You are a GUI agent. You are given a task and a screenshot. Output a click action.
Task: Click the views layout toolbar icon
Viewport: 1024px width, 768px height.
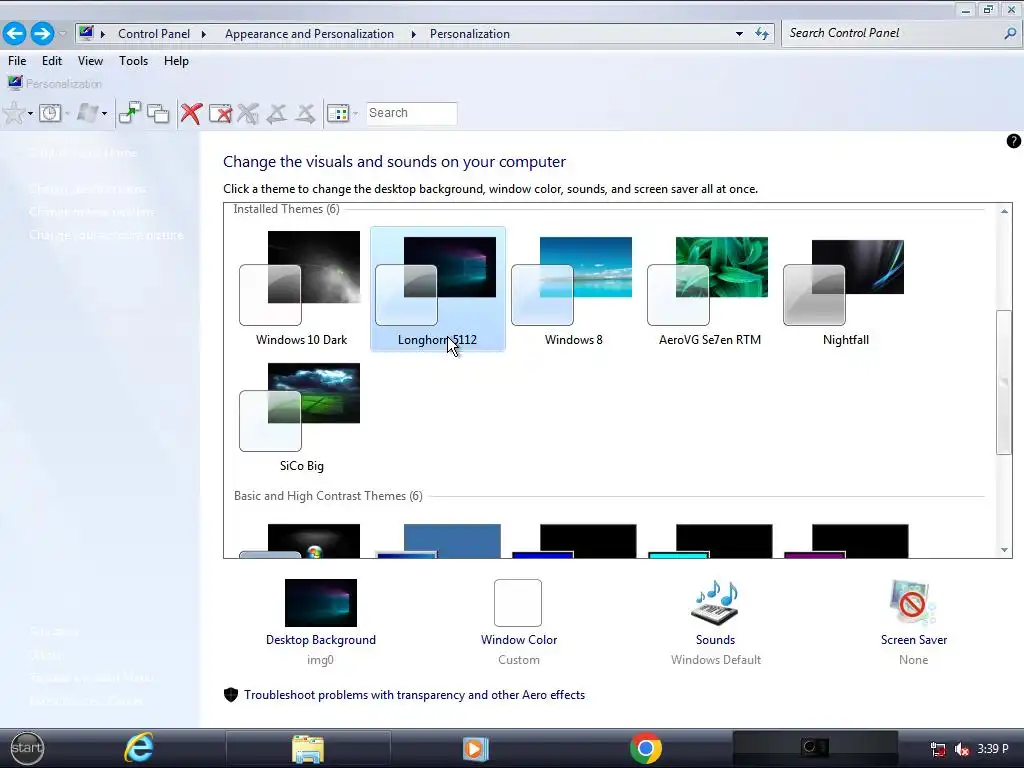click(x=338, y=113)
